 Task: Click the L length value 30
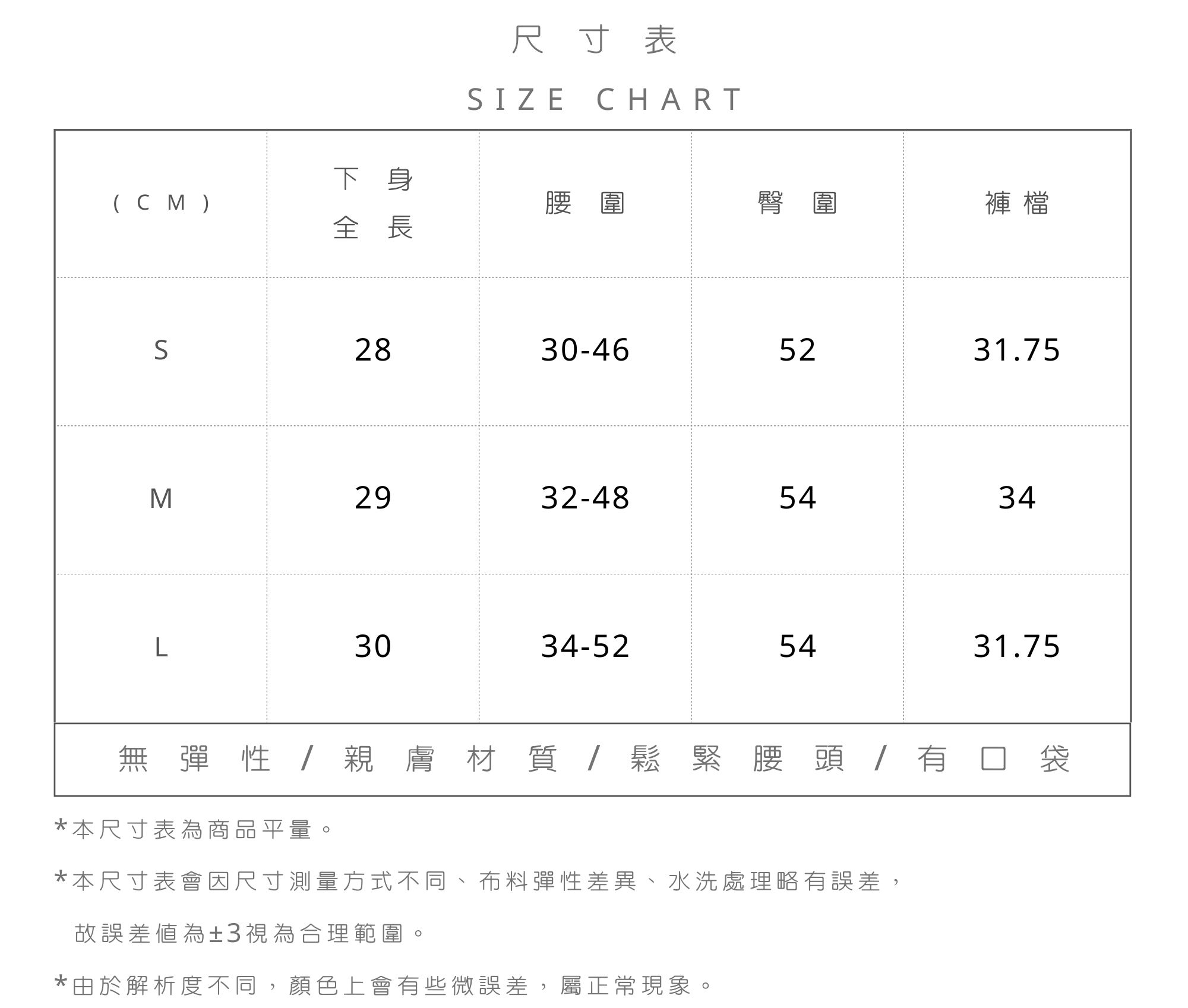pyautogui.click(x=373, y=646)
